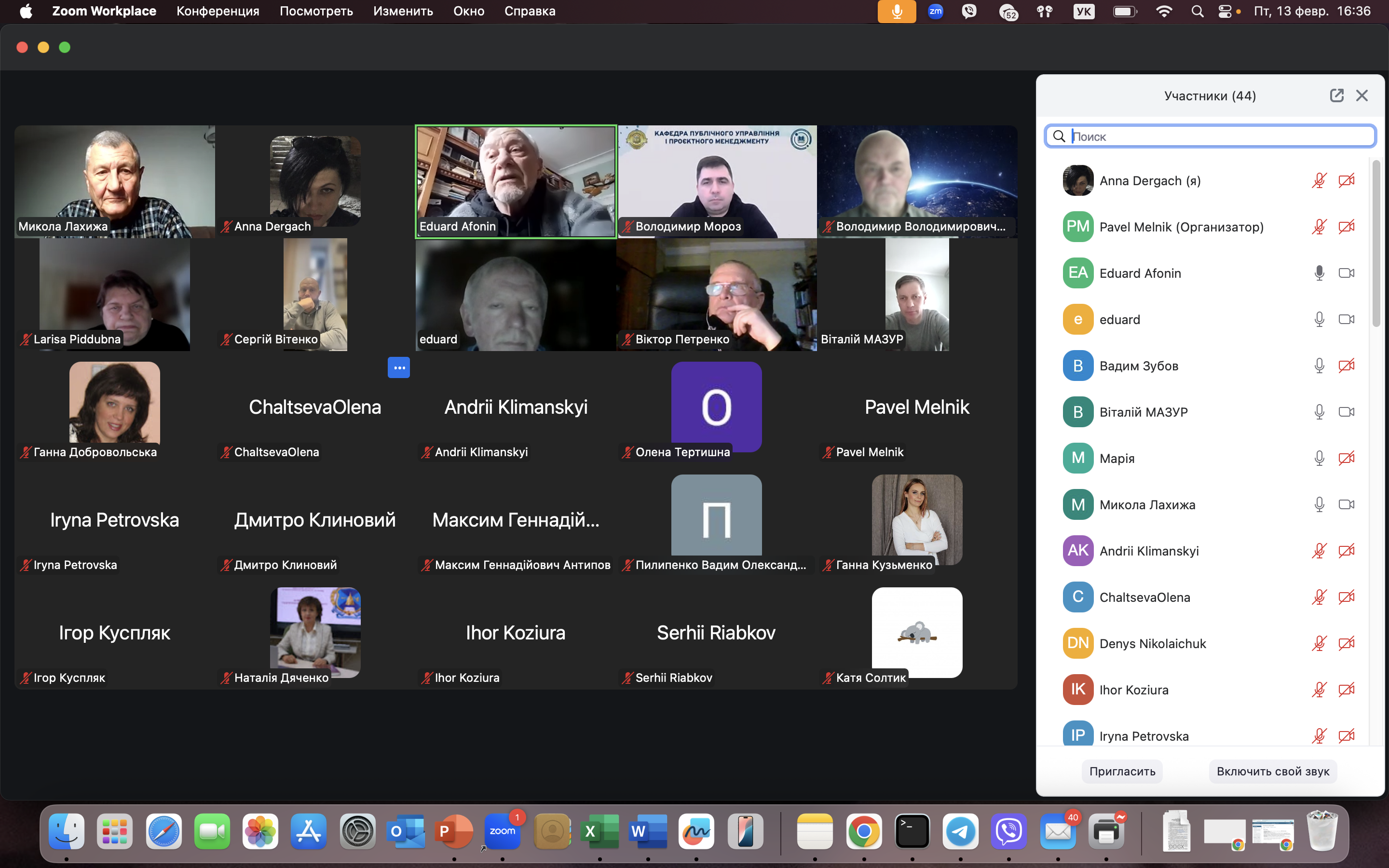
Task: Open Viber from the dock
Action: pos(1009,831)
